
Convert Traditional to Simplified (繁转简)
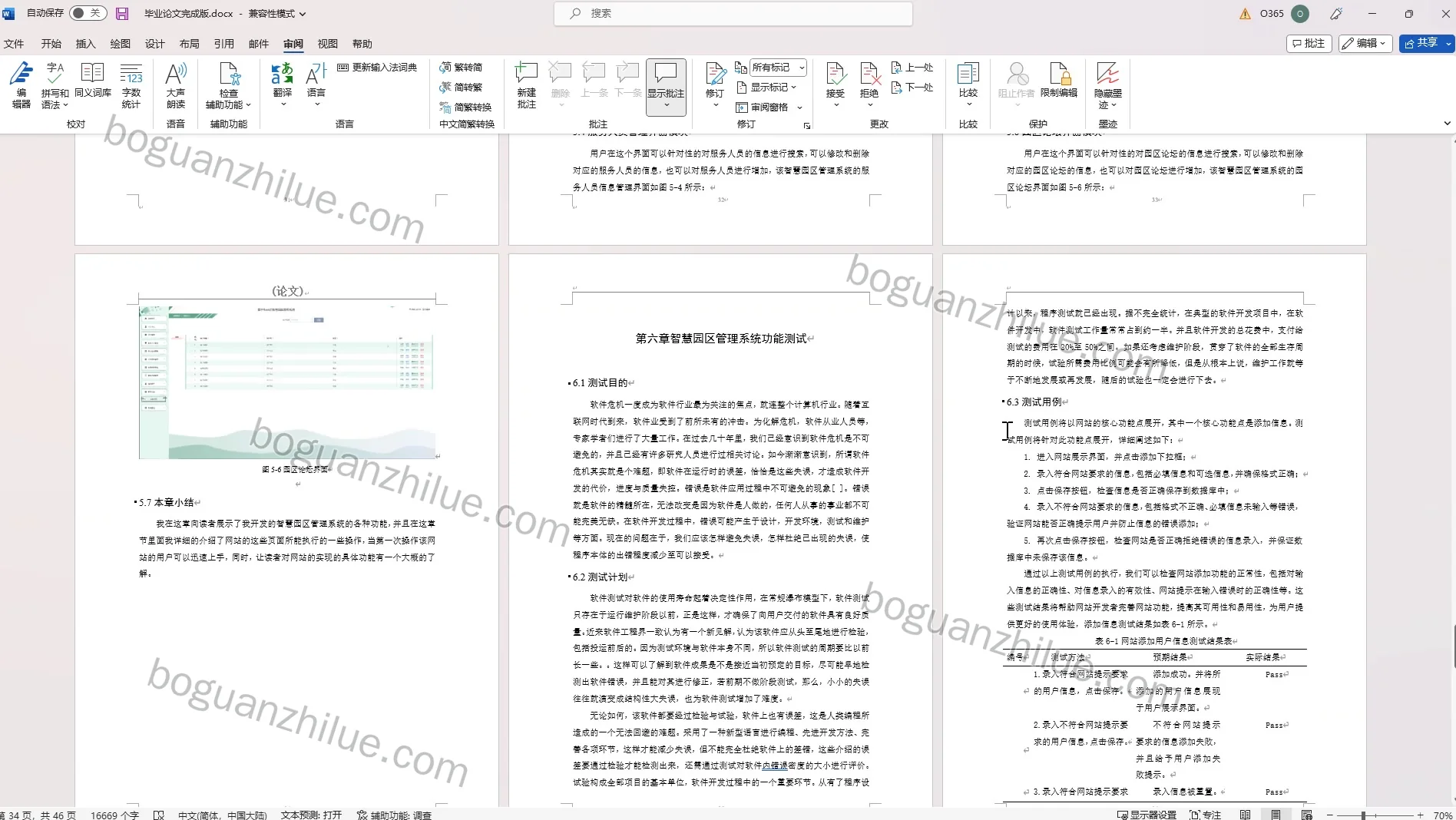(461, 68)
